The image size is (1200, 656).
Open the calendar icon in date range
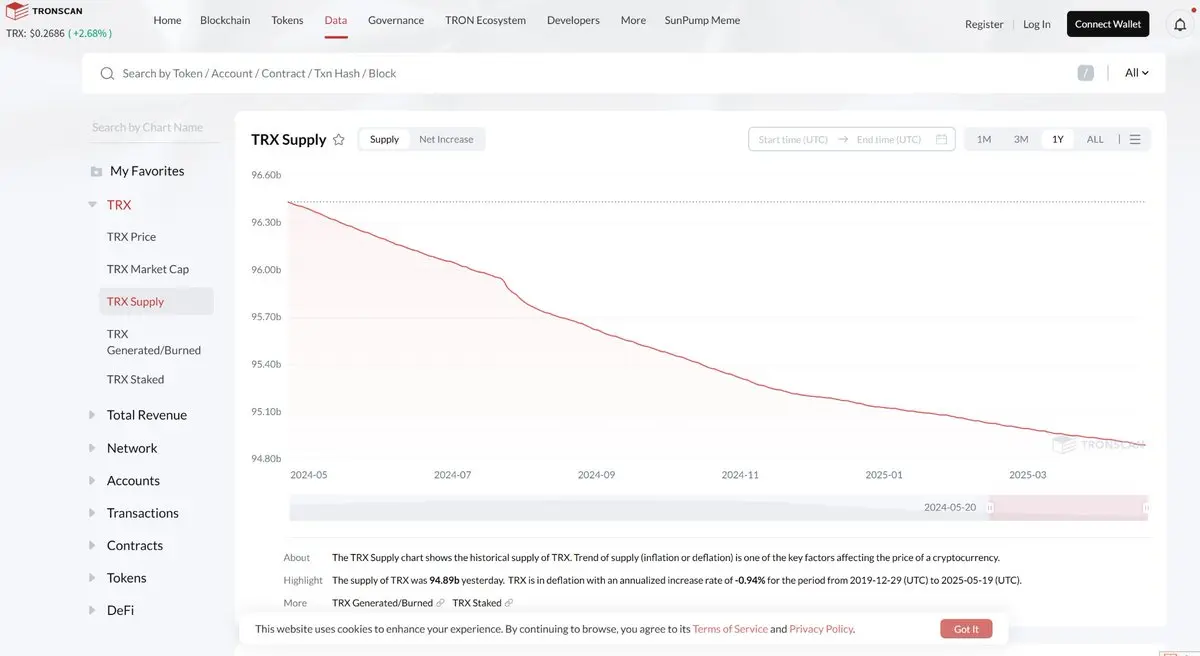[941, 139]
